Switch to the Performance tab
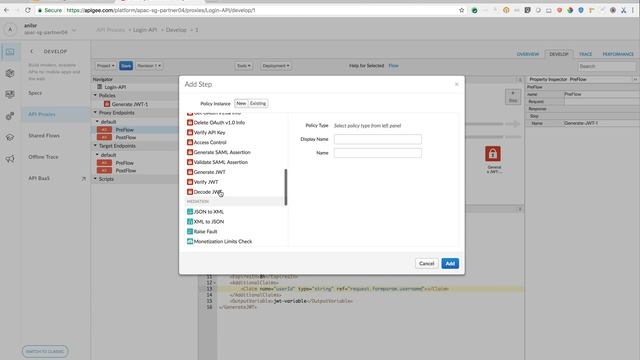640x360 pixels. click(618, 54)
